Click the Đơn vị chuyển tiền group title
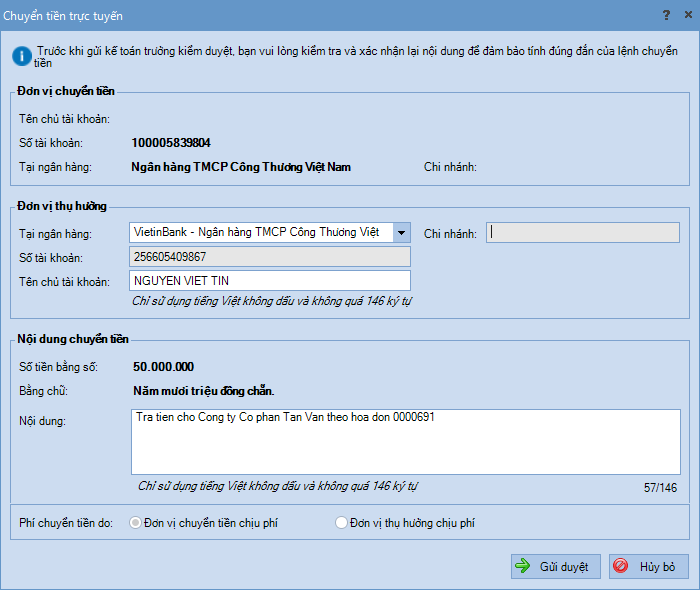The width and height of the screenshot is (700, 590). point(66,91)
